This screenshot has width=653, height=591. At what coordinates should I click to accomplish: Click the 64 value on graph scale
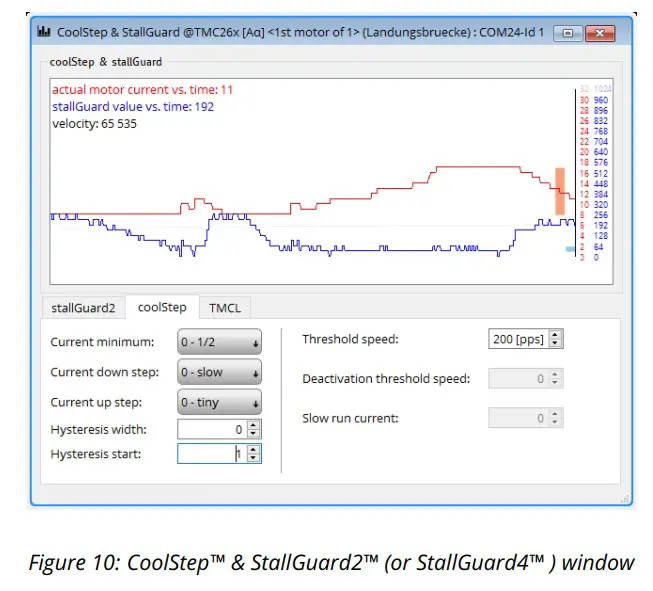coord(598,247)
